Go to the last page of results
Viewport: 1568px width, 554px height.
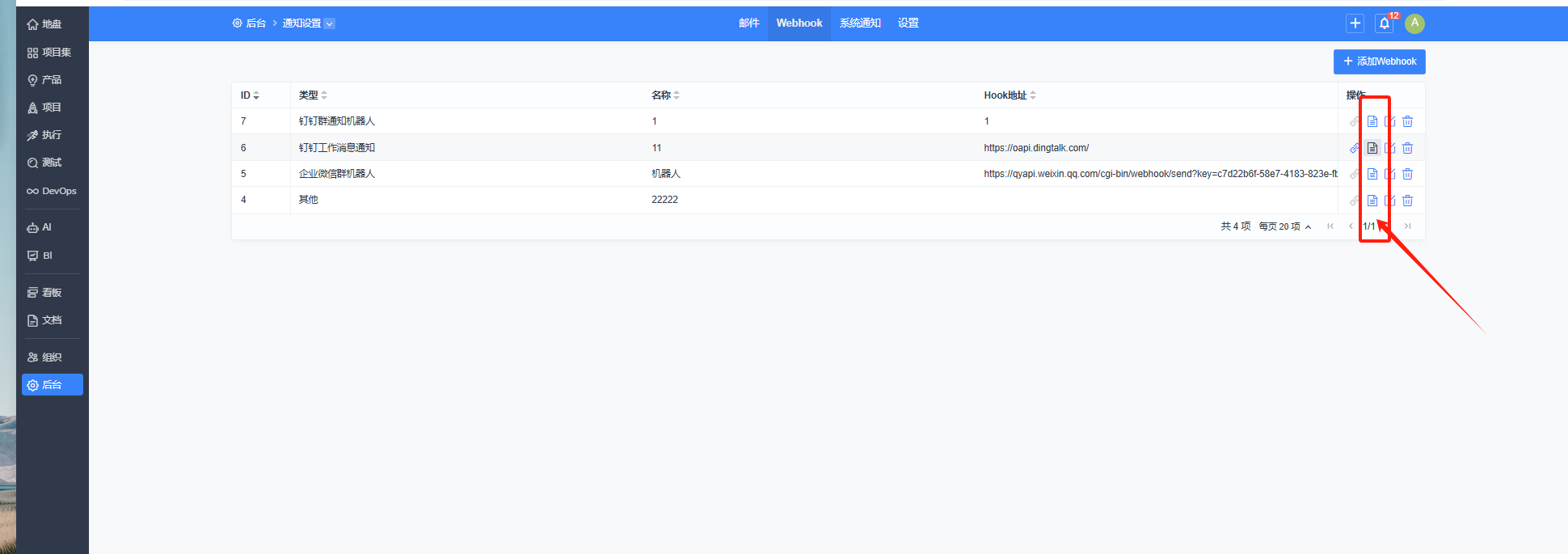pos(1408,226)
